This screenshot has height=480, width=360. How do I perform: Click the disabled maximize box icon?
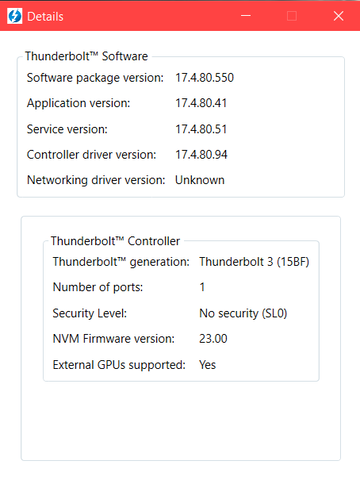292,16
